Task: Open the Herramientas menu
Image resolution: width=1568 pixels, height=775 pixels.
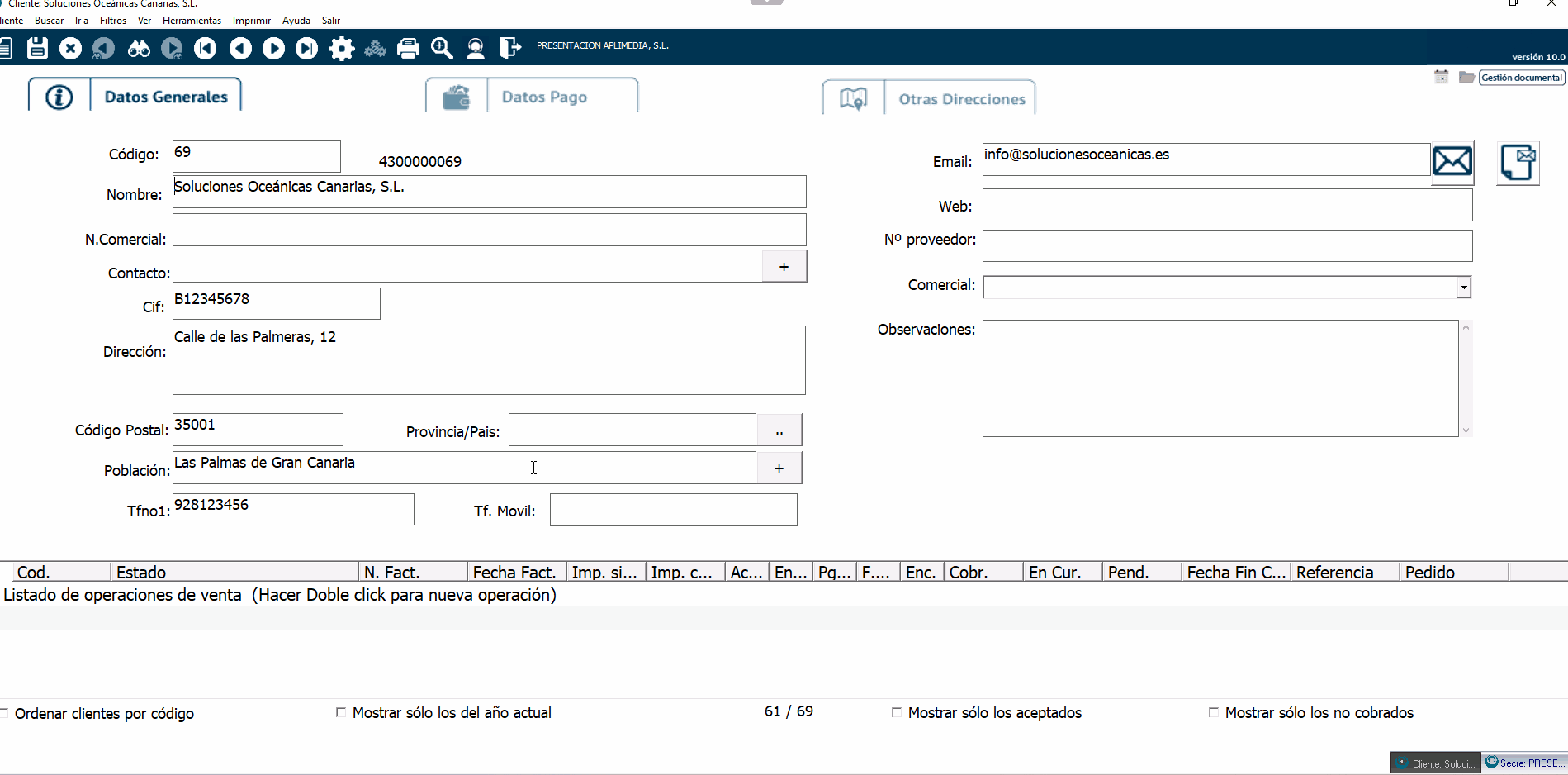Action: tap(192, 21)
